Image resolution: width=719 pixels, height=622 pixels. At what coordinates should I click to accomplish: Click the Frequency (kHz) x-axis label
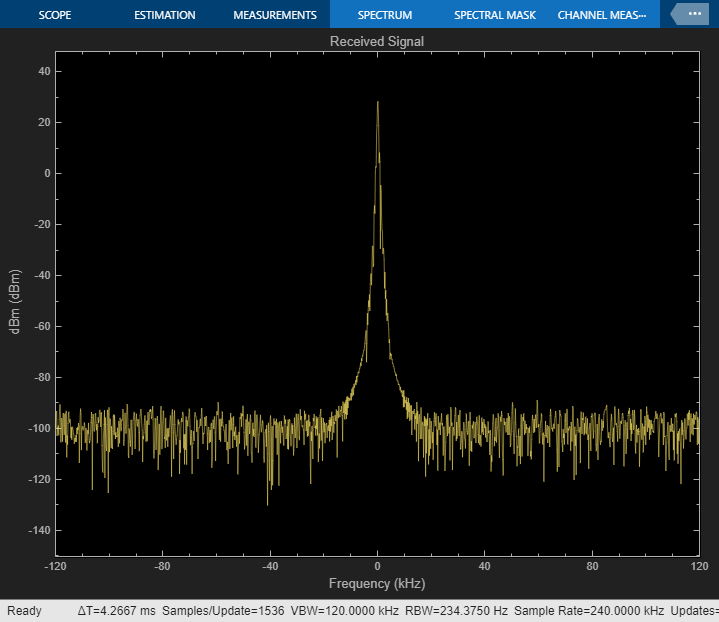point(377,582)
